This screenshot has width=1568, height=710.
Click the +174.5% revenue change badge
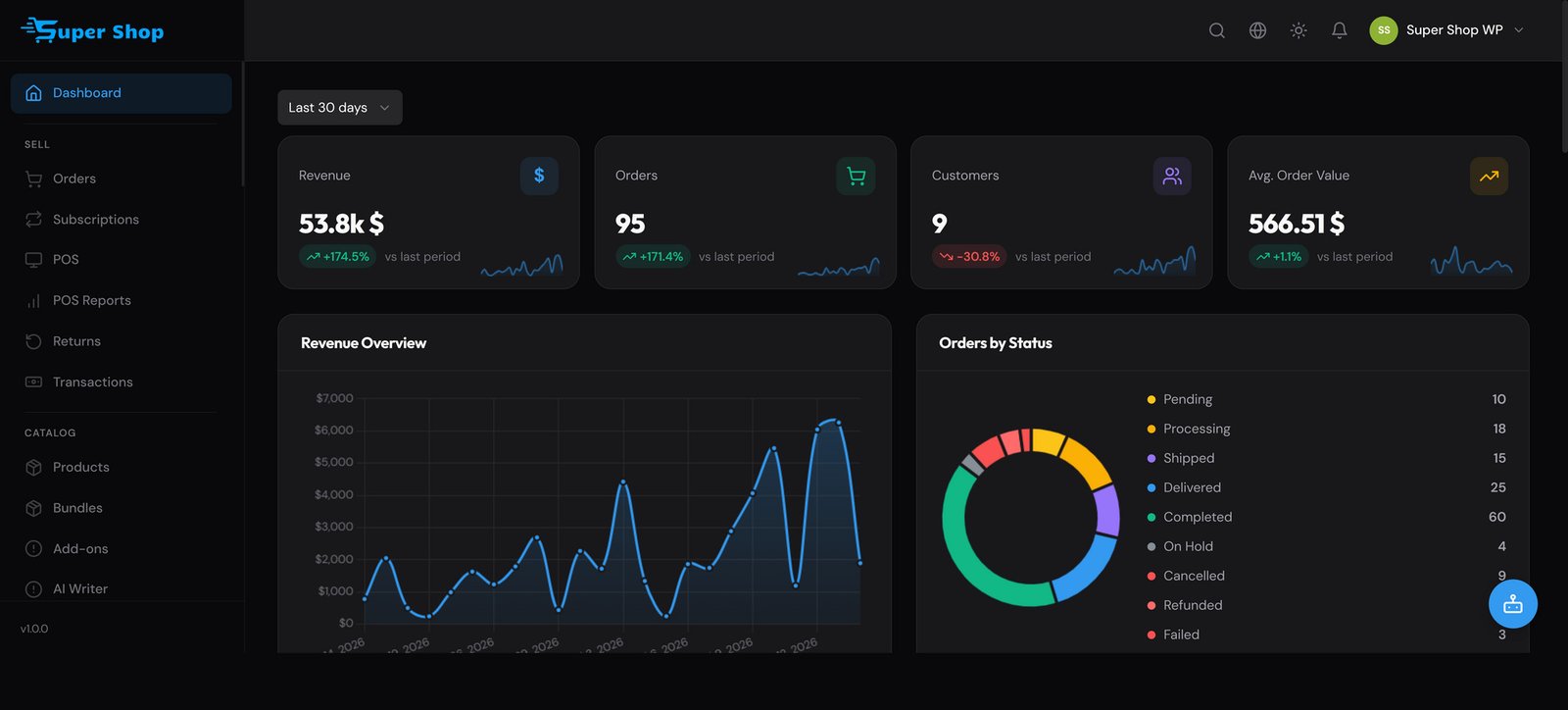337,257
